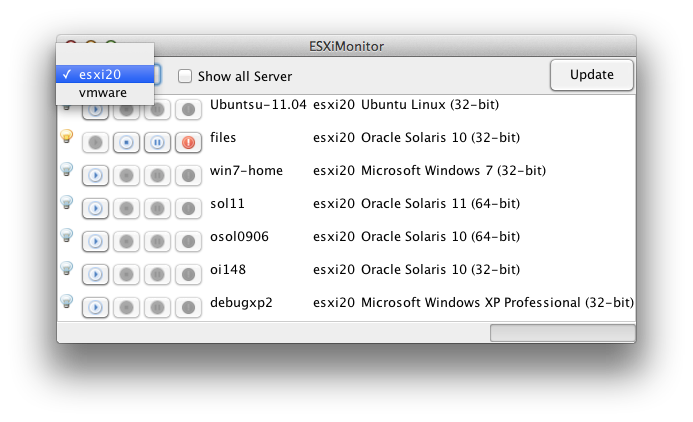
Task: Select the osol0906 VM name
Action: 239,236
